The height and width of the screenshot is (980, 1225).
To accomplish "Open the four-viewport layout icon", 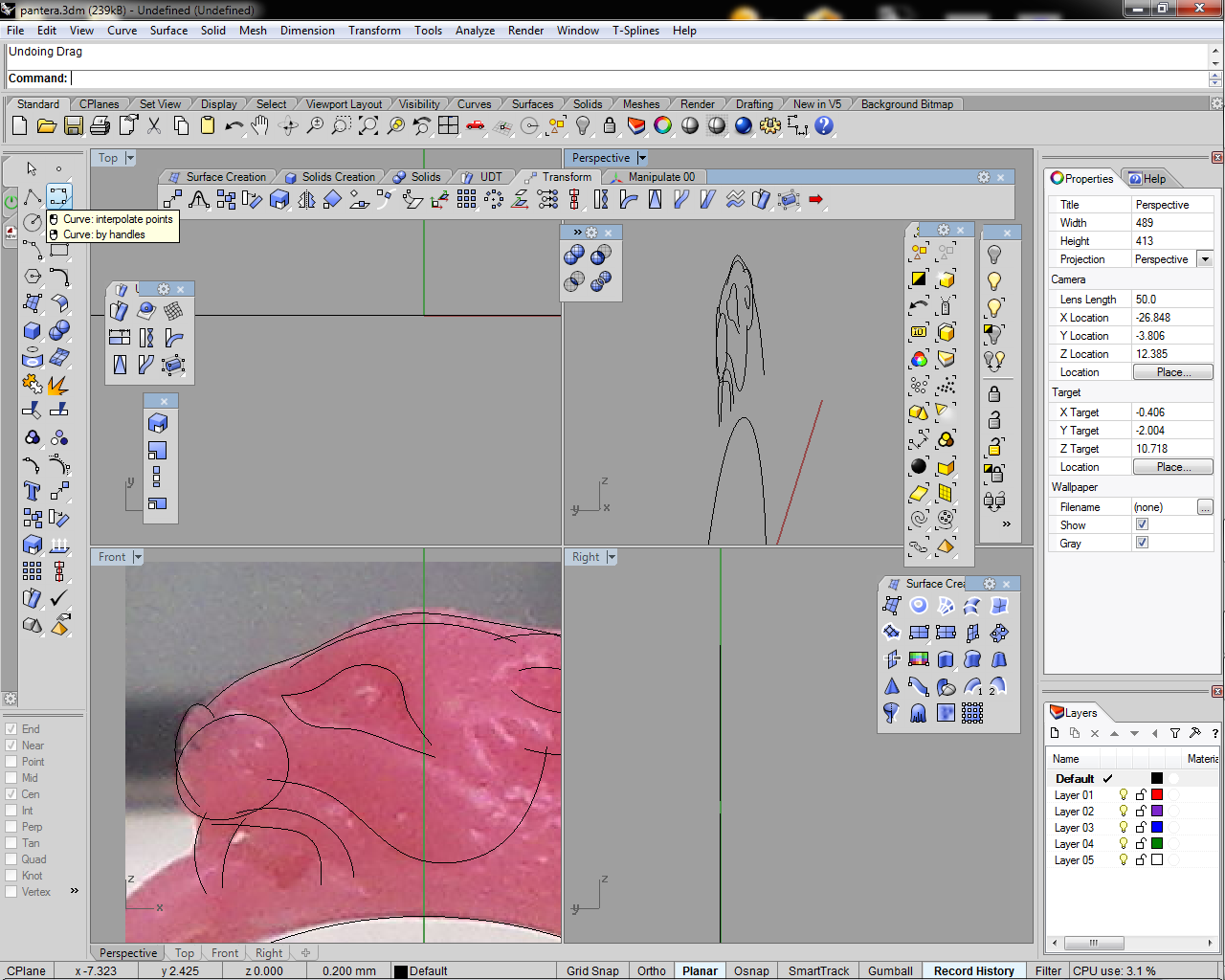I will (x=448, y=125).
